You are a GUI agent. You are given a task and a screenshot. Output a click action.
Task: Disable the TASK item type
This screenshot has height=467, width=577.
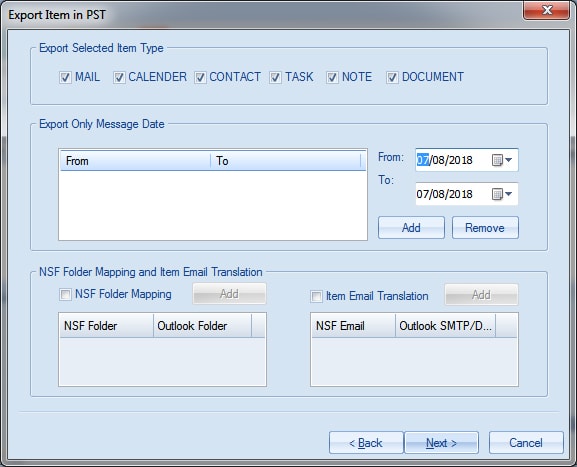pos(275,77)
